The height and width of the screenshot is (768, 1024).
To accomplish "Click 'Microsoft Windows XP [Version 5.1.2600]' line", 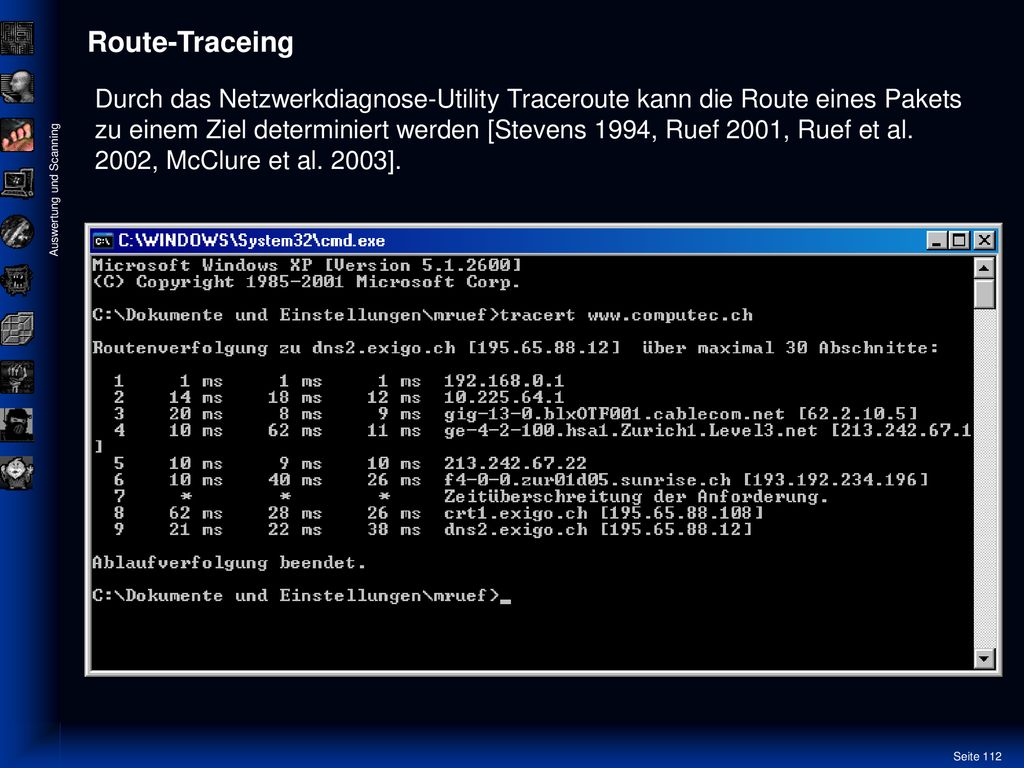I will tap(307, 265).
